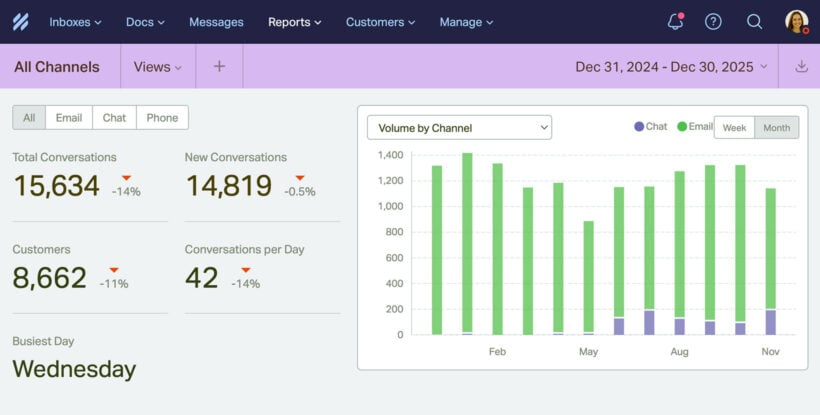Go to Messages in the navigation
This screenshot has width=820, height=415.
pos(216,21)
